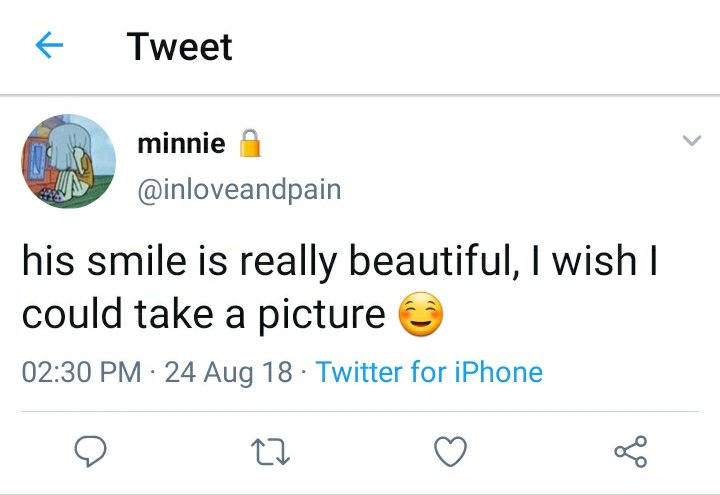The height and width of the screenshot is (495, 720).
Task: Retweet using the arrows icon
Action: click(x=270, y=451)
